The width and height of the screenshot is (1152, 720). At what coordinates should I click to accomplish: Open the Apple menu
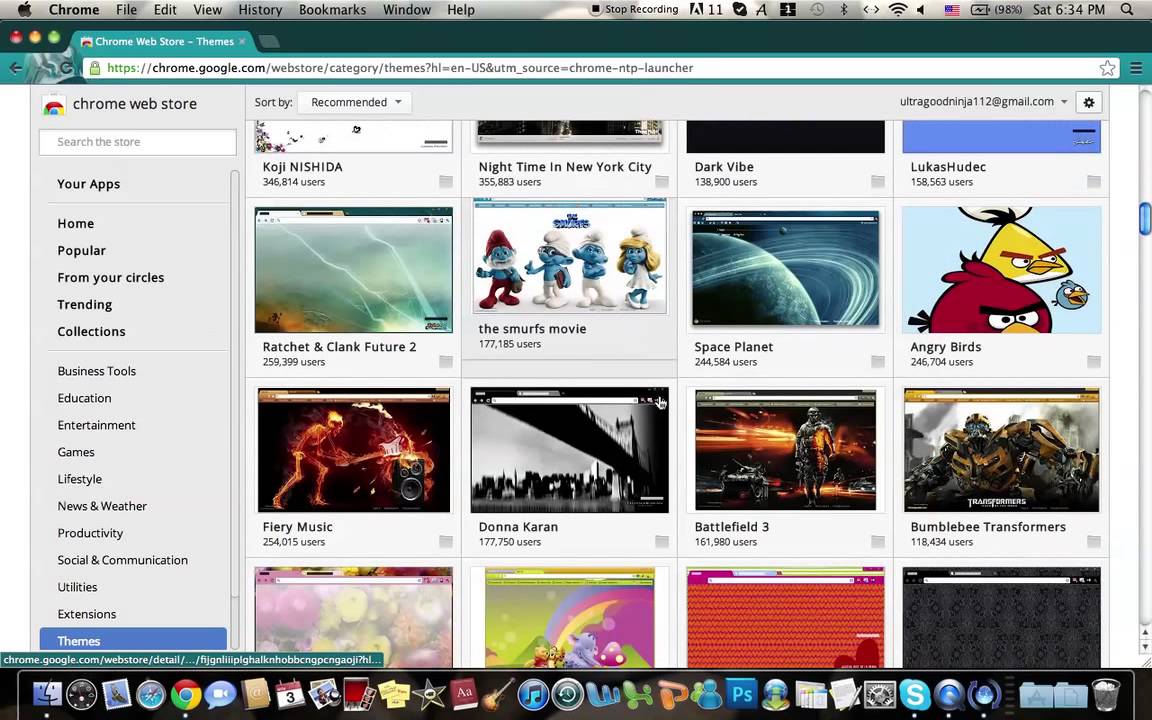point(24,10)
